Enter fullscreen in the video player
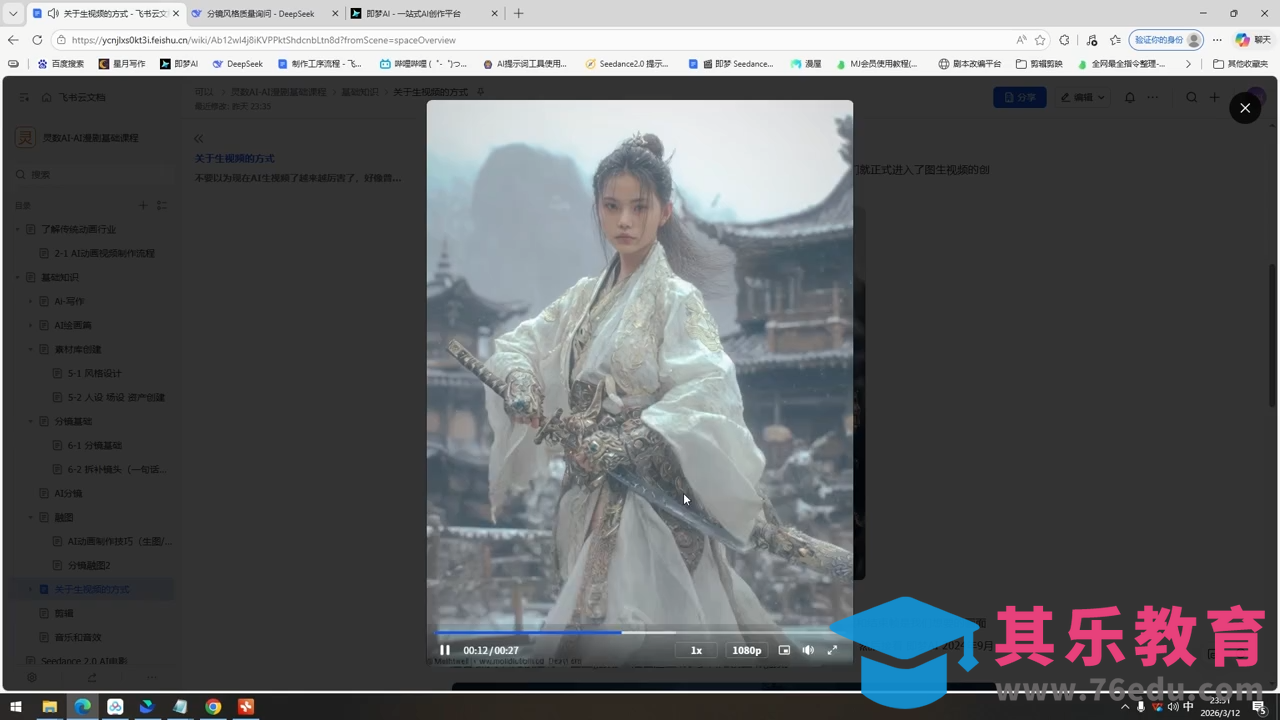The width and height of the screenshot is (1280, 720). click(833, 650)
